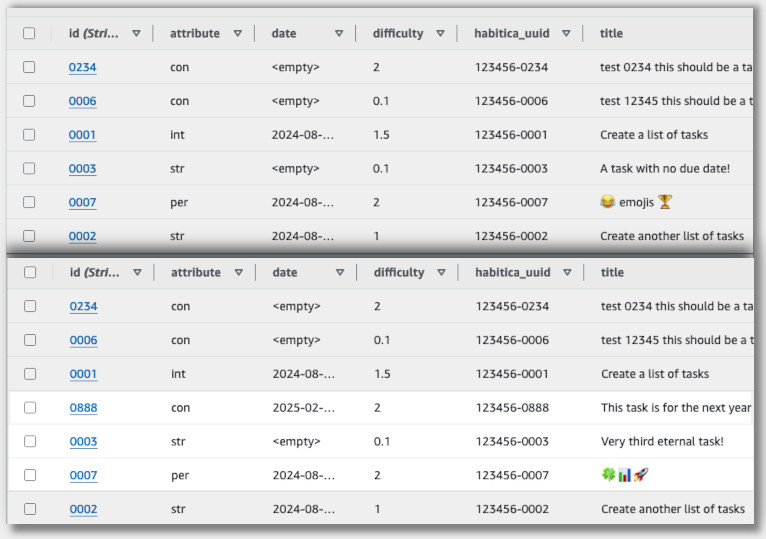Open date column sort arrow in top table
The width and height of the screenshot is (766, 539).
[339, 33]
